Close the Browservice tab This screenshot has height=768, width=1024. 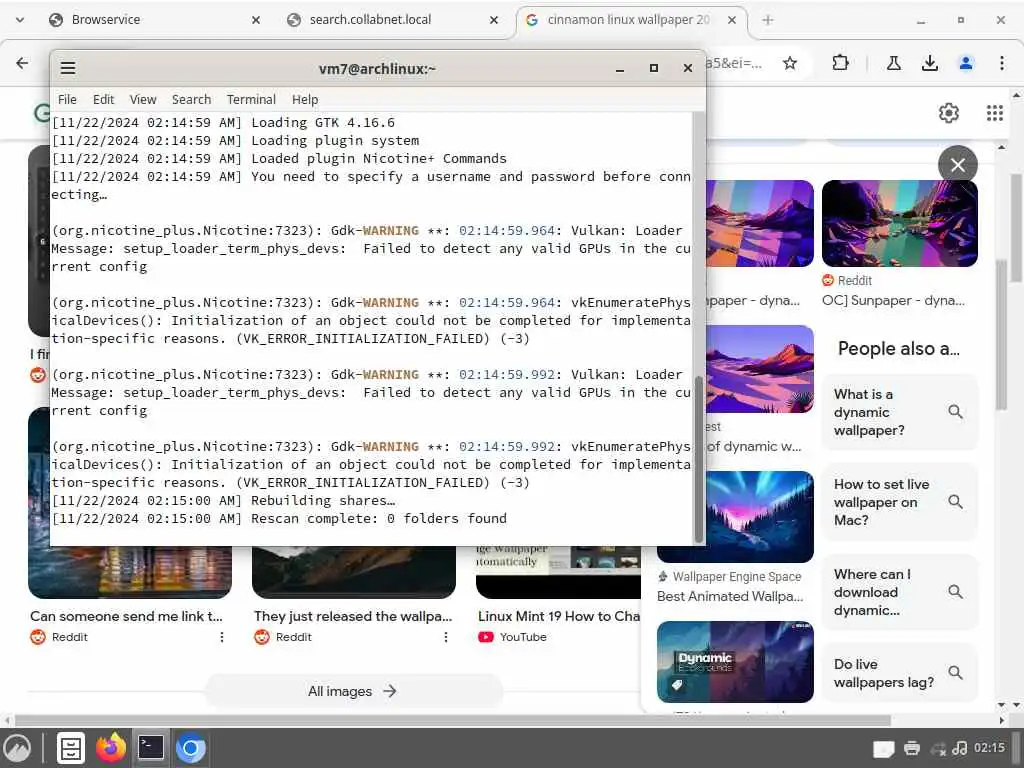tap(256, 20)
